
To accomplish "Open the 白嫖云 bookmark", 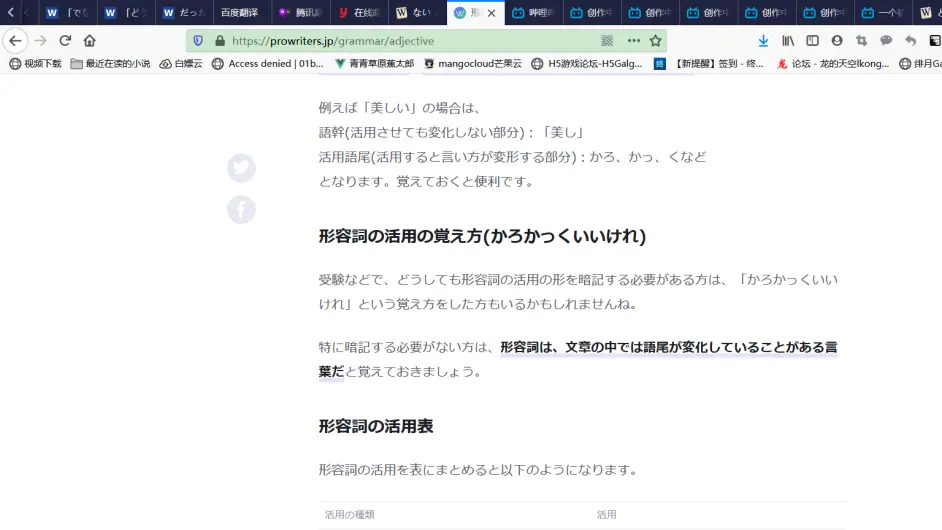I will pos(181,64).
